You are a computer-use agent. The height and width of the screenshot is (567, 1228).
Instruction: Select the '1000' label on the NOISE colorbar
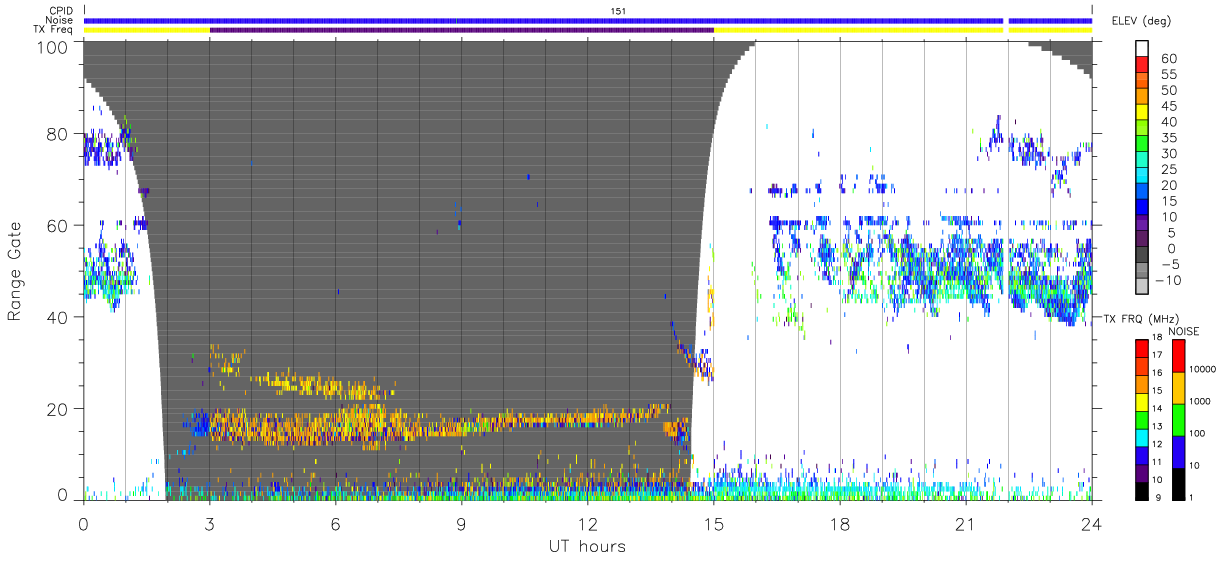point(1201,401)
